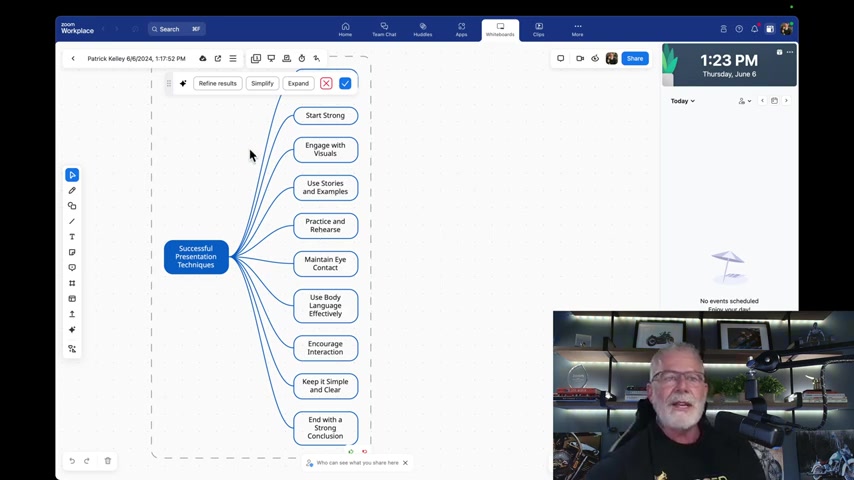The height and width of the screenshot is (480, 854).
Task: Click the follow viewers eye icon
Action: click(595, 58)
